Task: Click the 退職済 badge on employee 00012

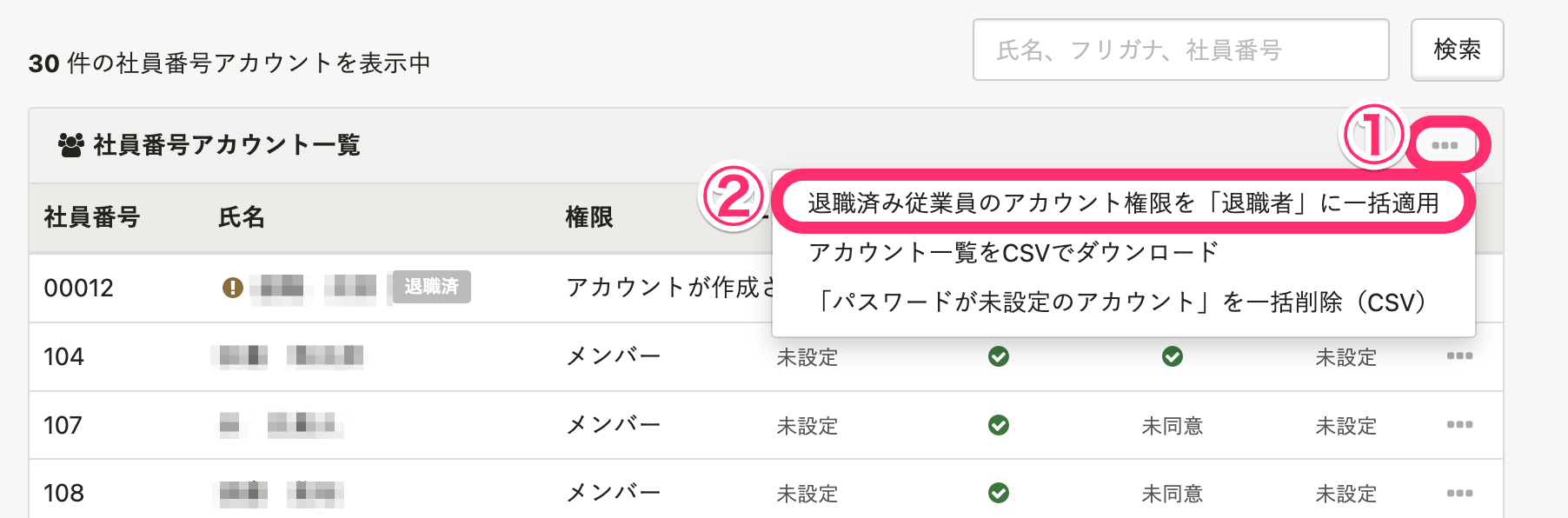Action: 431,286
